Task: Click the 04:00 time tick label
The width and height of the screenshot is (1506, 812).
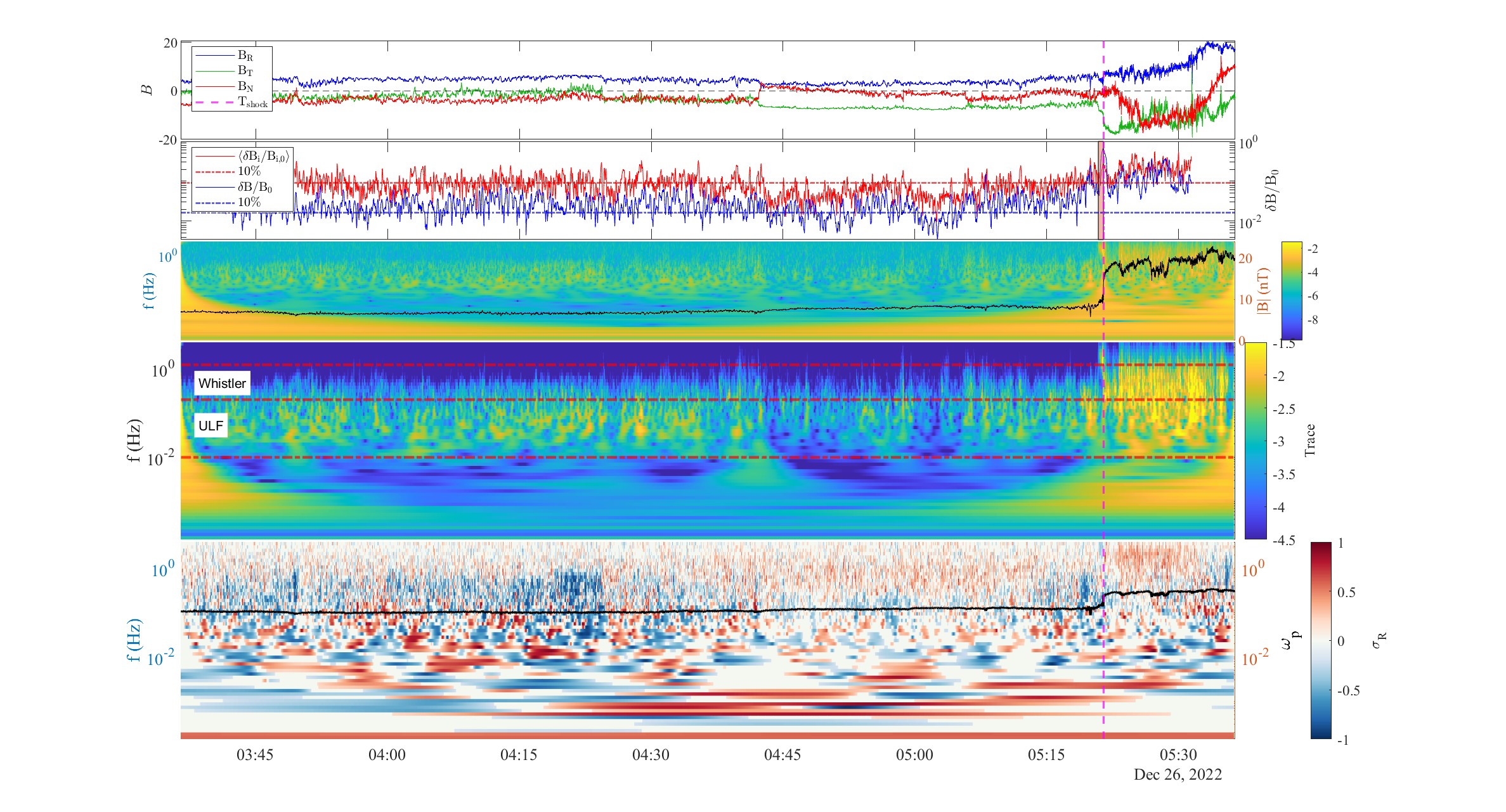Action: click(387, 755)
